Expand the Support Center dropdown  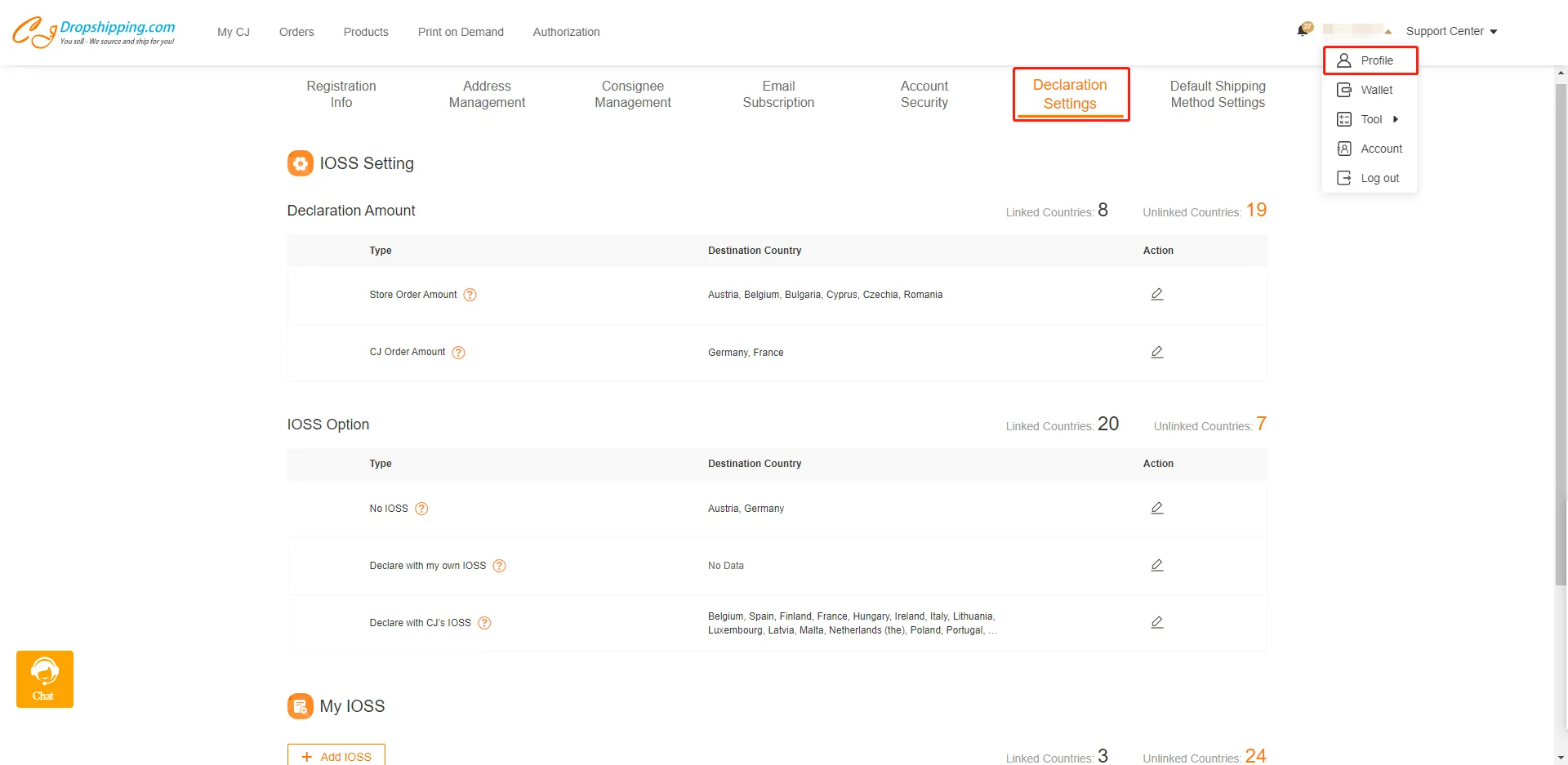click(x=1451, y=31)
